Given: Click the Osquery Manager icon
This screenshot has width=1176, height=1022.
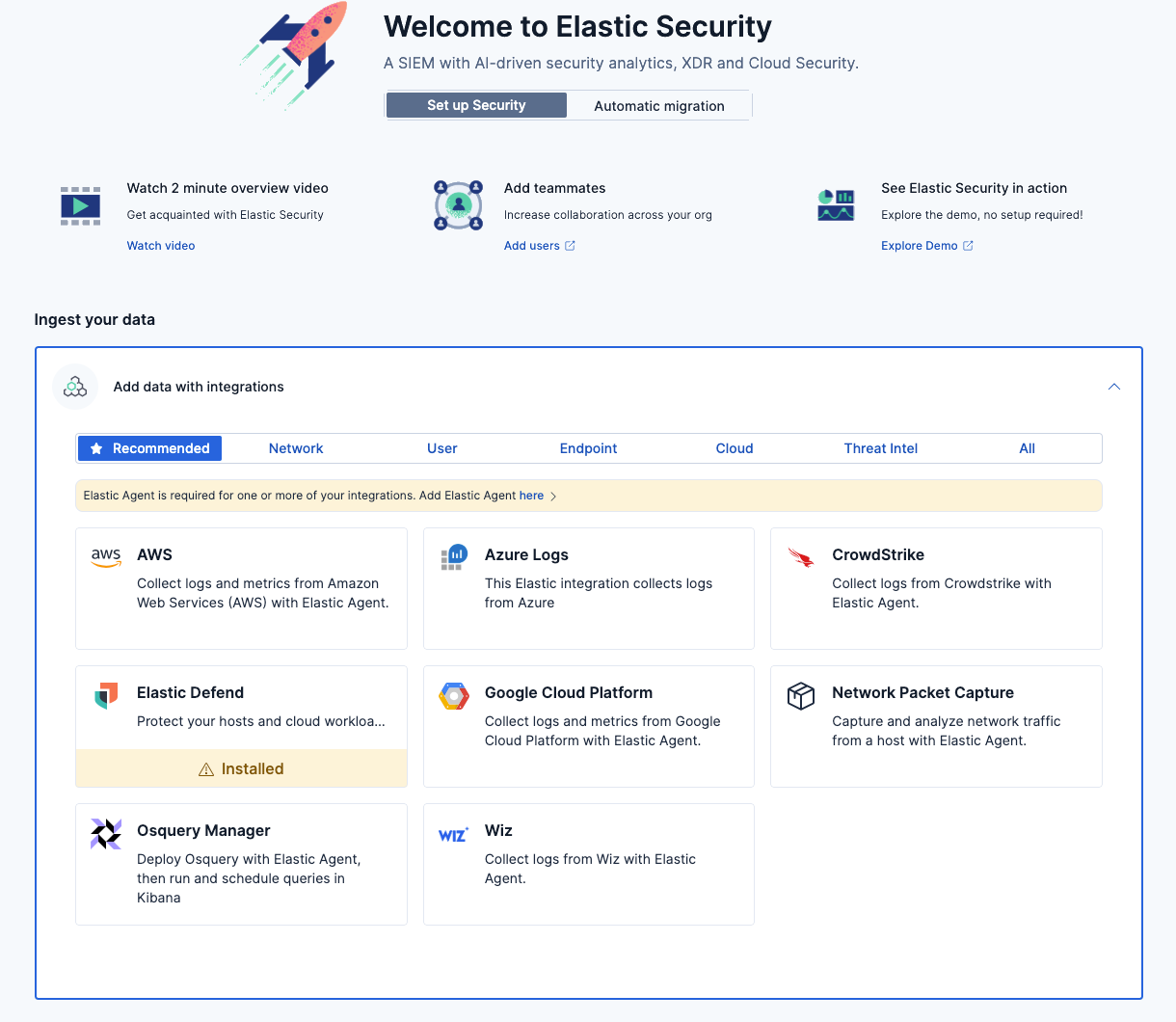Looking at the screenshot, I should [x=106, y=833].
